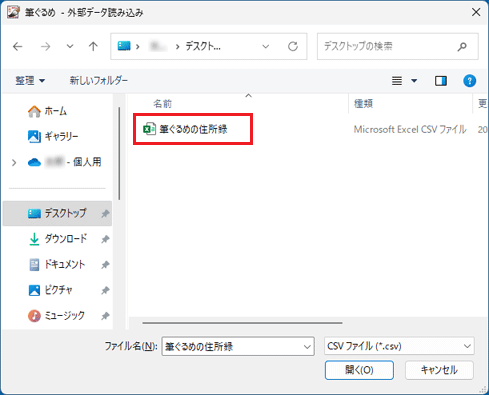Select デスクト... in the address path
The width and height of the screenshot is (489, 395).
coord(203,46)
